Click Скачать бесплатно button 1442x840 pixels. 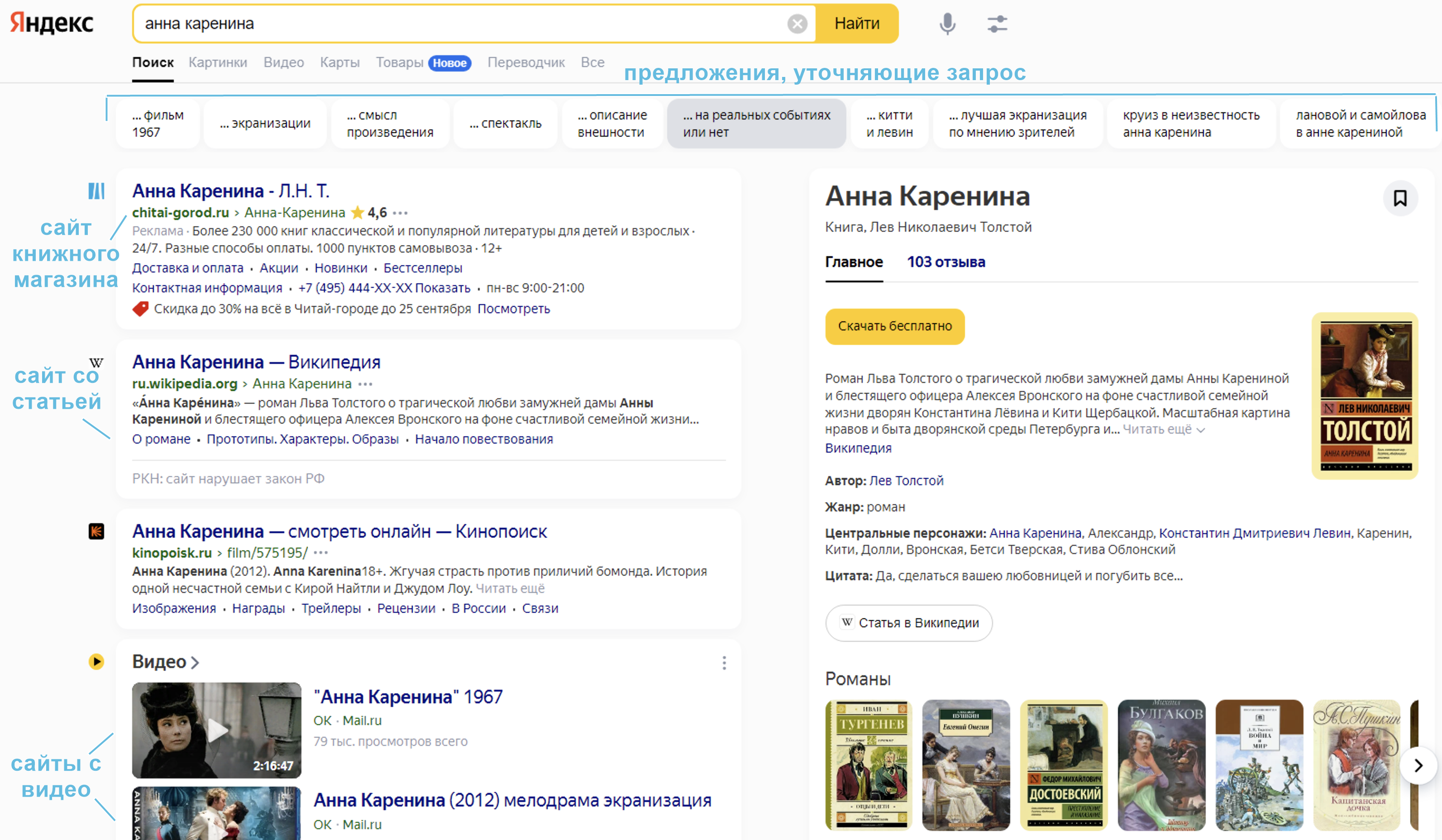click(895, 327)
